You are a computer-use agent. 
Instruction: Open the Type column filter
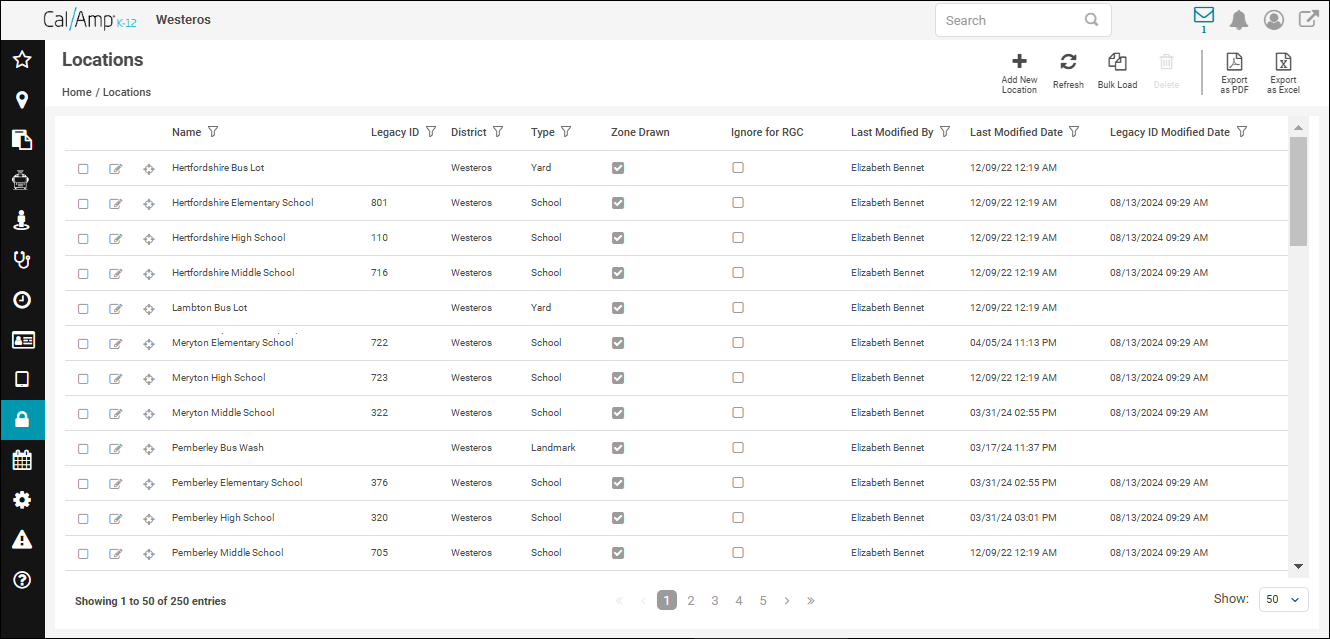[x=566, y=132]
